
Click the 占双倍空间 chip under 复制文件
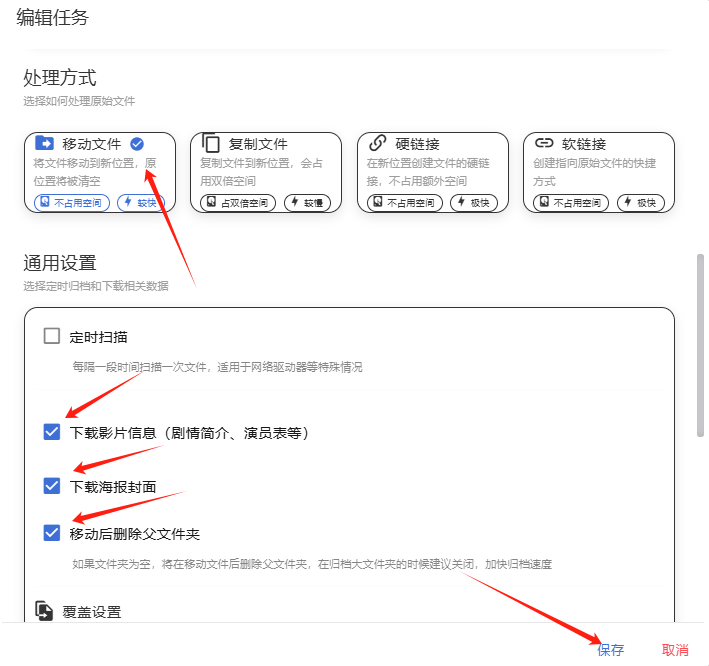pyautogui.click(x=238, y=203)
